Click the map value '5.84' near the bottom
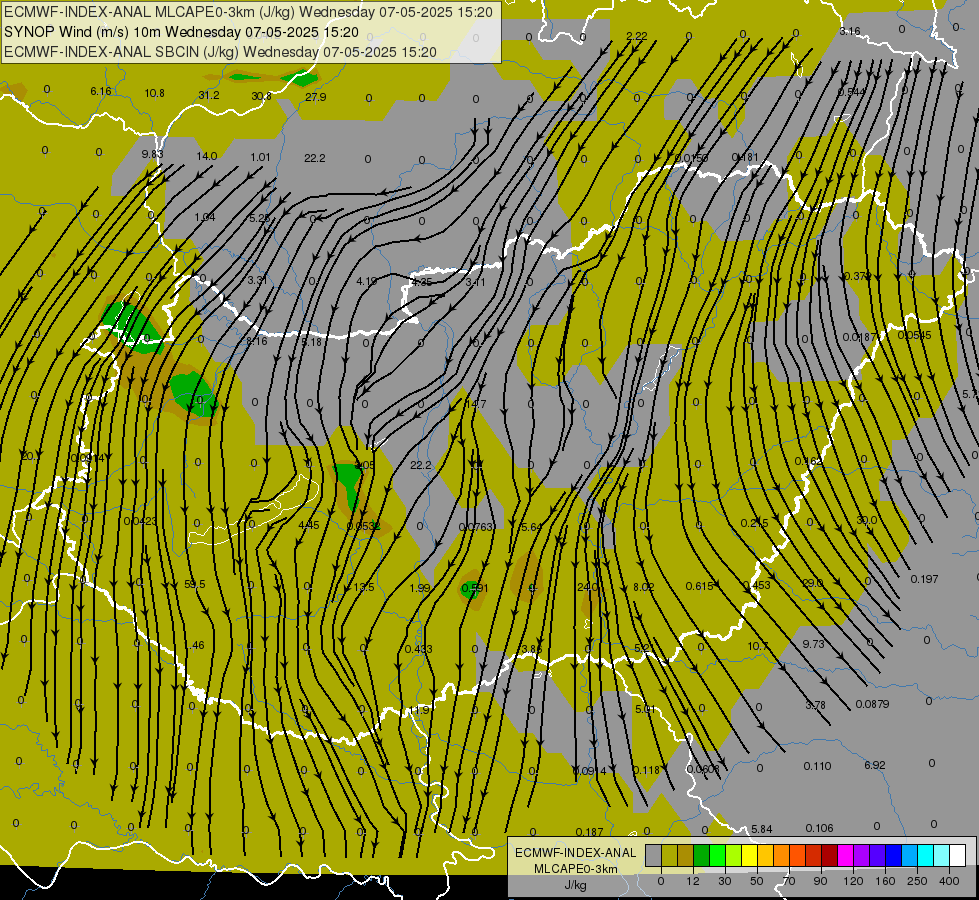 coord(762,829)
